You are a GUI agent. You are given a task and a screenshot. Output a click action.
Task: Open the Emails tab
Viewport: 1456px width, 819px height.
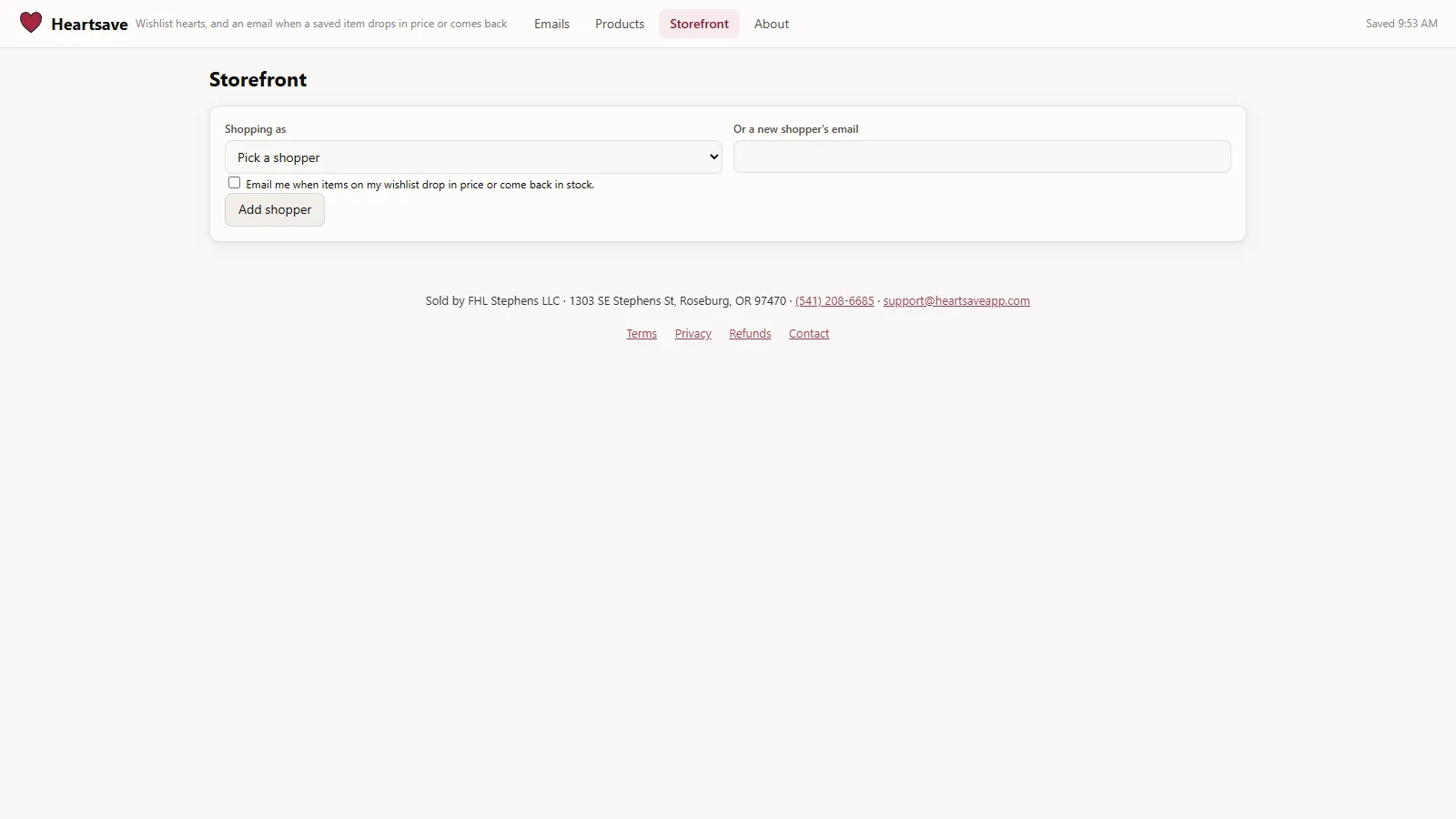pyautogui.click(x=551, y=24)
